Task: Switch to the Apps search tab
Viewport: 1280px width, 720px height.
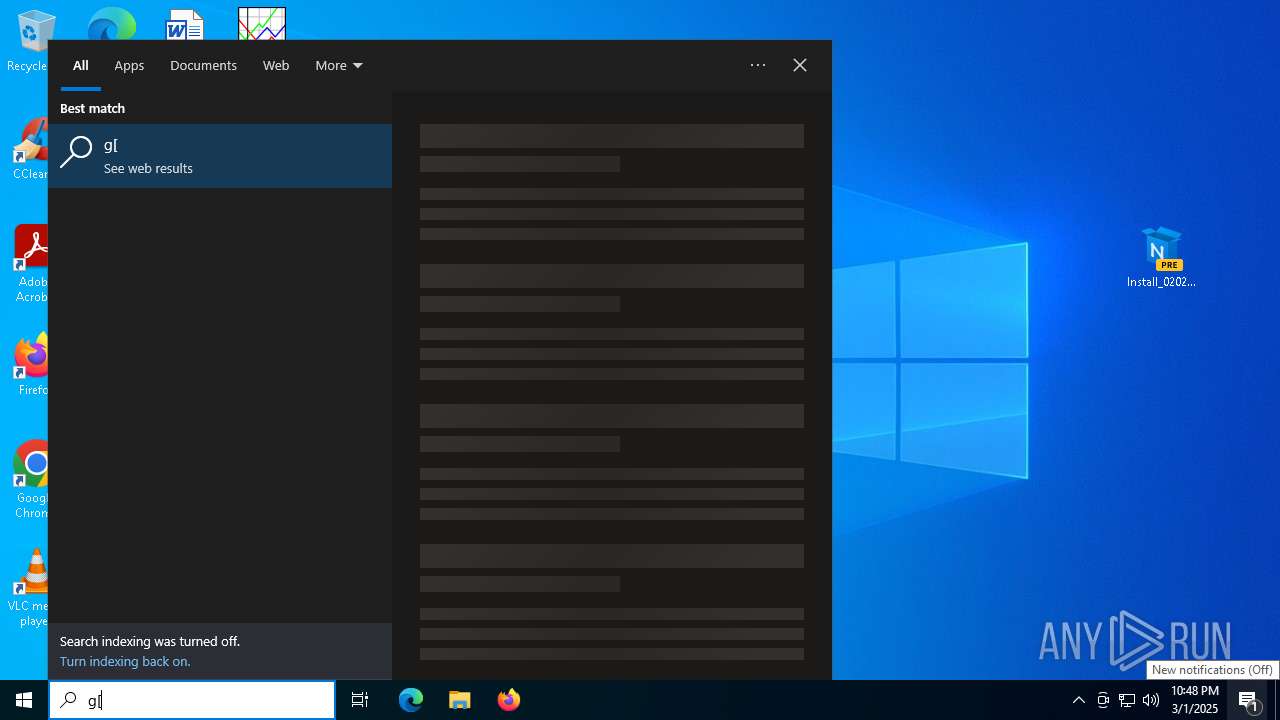Action: point(129,65)
